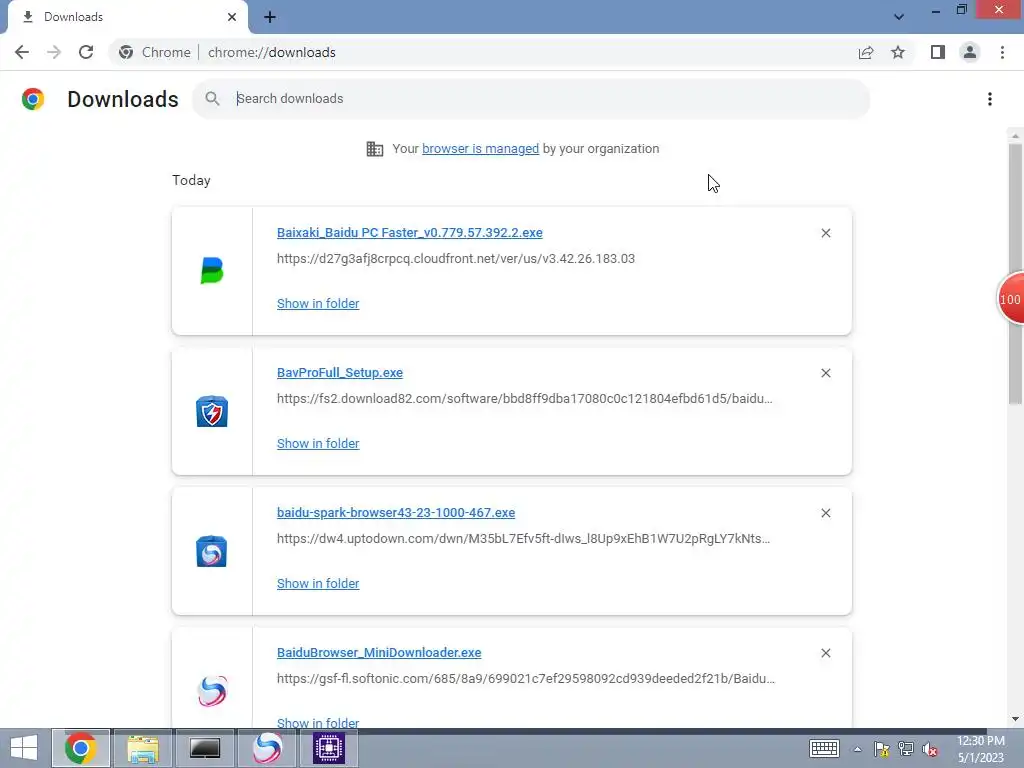This screenshot has height=768, width=1024.
Task: Open the new tab plus button
Action: click(270, 17)
